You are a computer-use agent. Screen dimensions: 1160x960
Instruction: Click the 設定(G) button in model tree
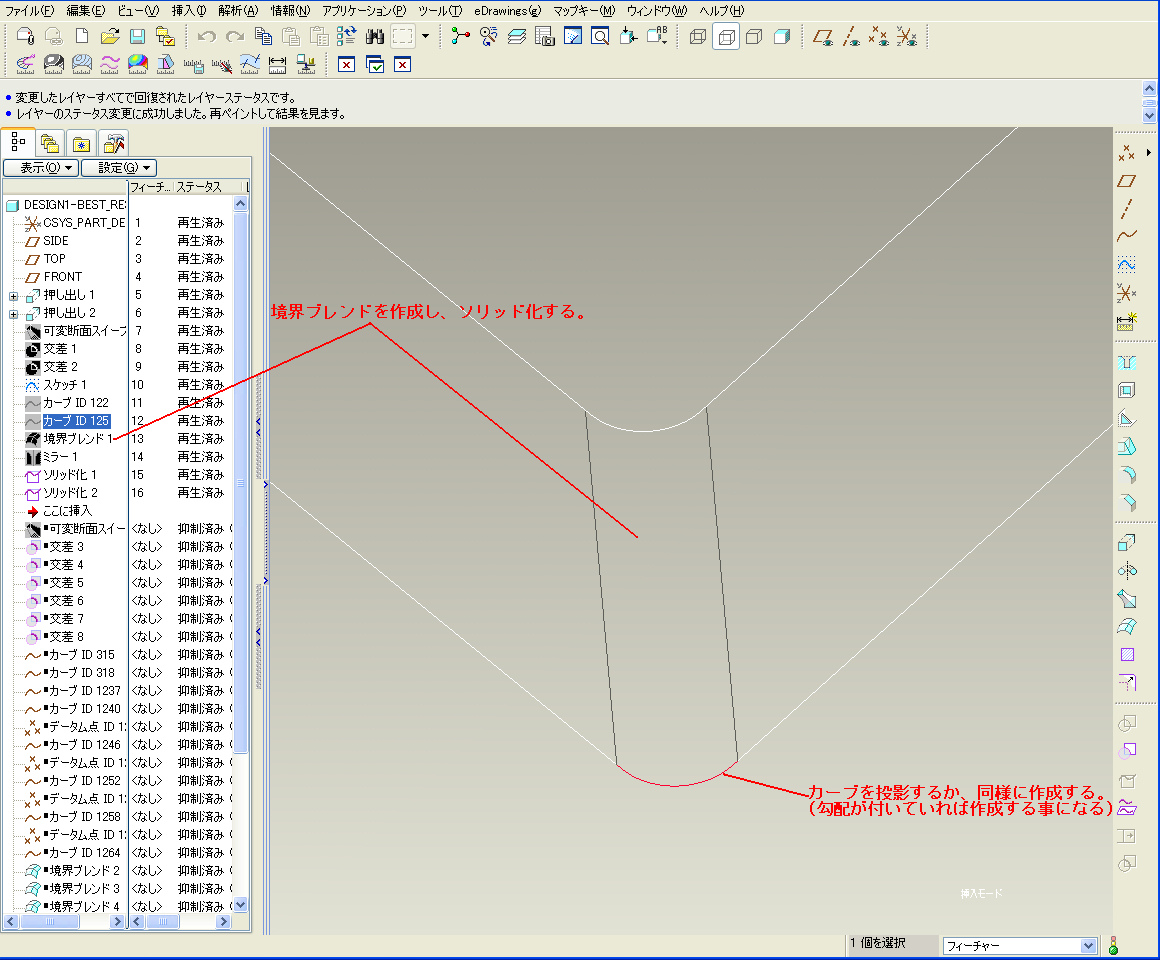pyautogui.click(x=119, y=168)
